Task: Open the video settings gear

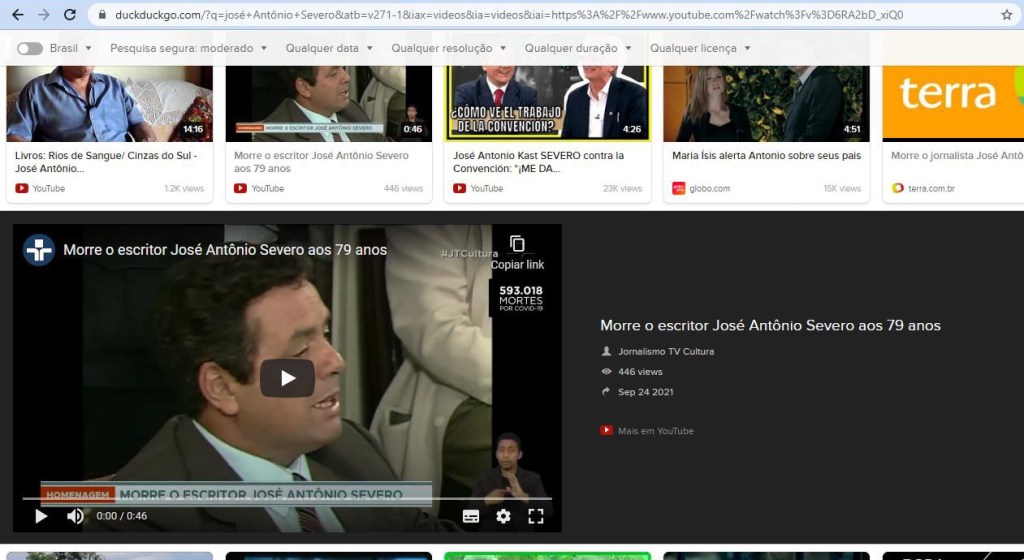Action: tap(503, 516)
